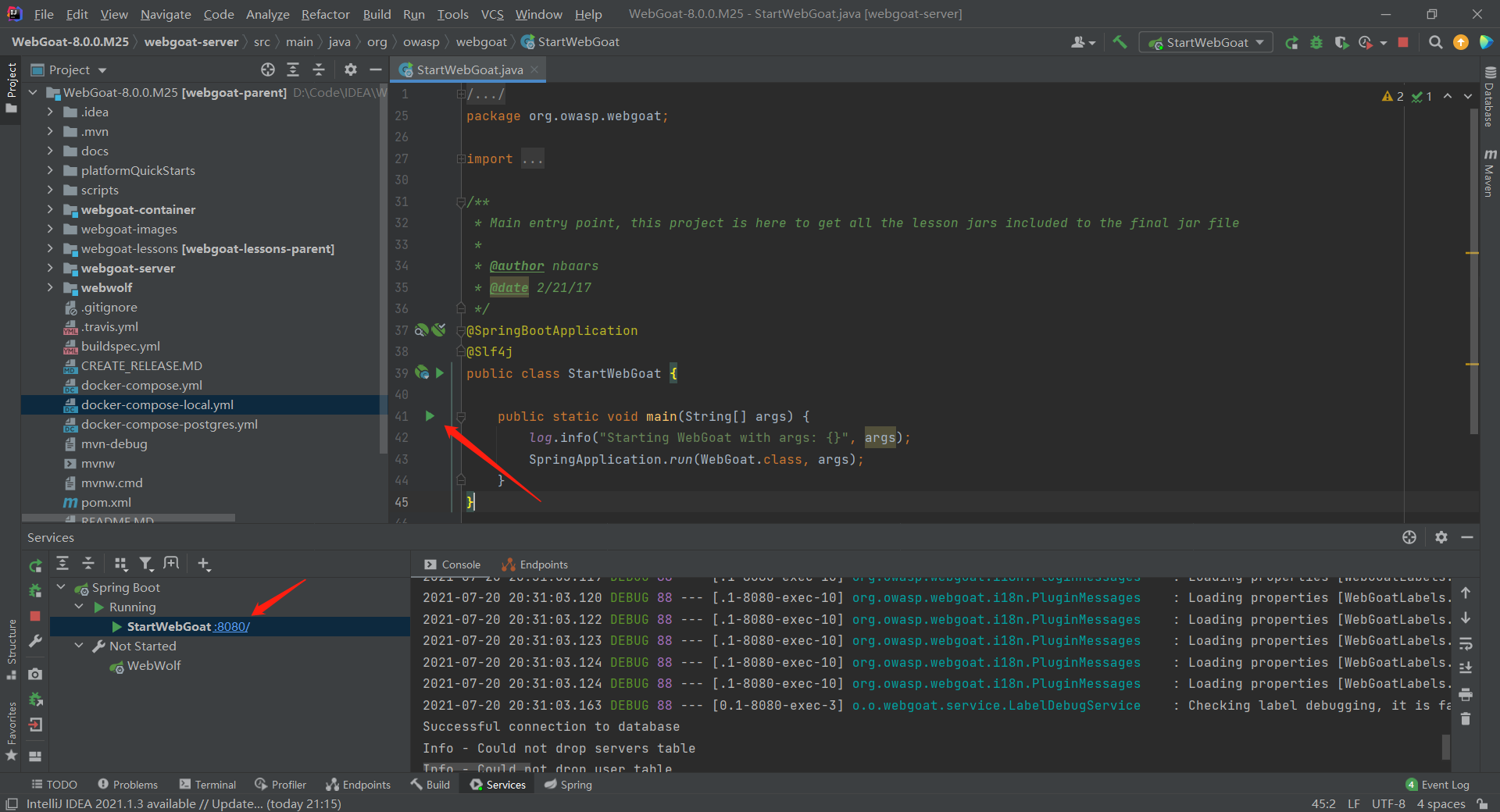Rerun StartWebGoat from the top toolbar

click(x=1292, y=42)
